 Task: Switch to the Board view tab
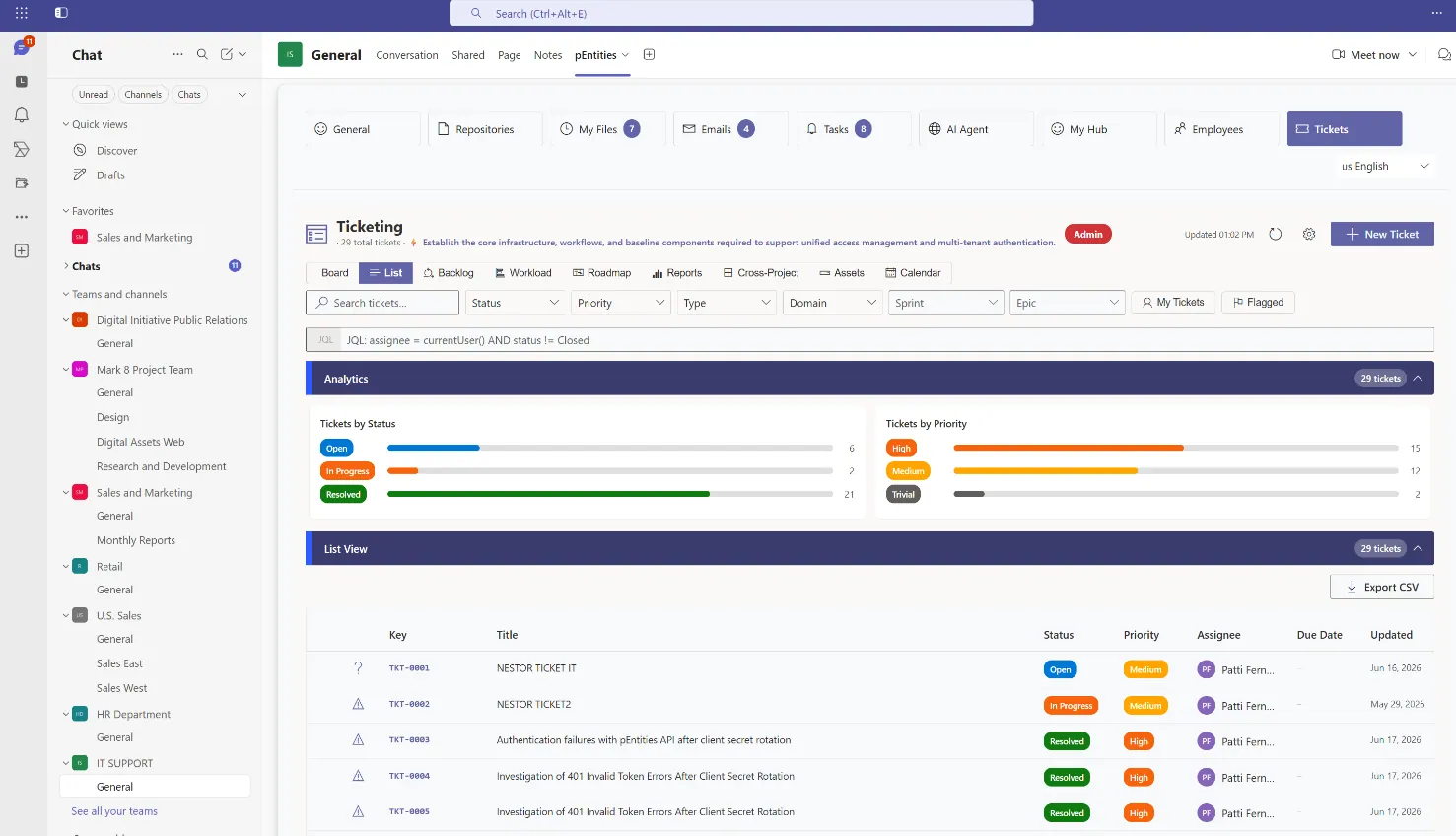[334, 273]
